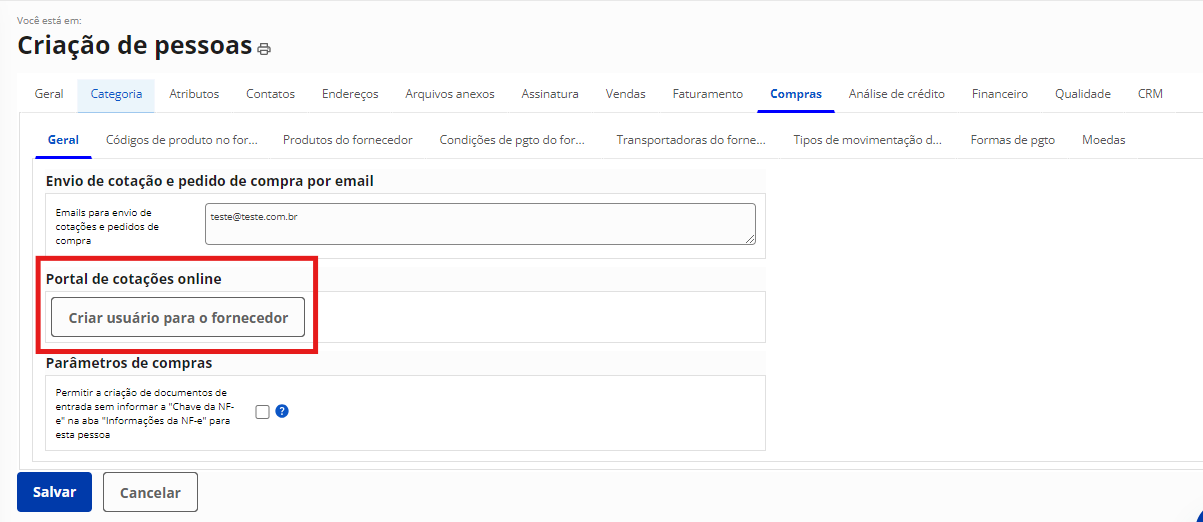Go to Tipos de movimentação d... sub-tab
Viewport: 1203px width, 522px height.
[868, 140]
